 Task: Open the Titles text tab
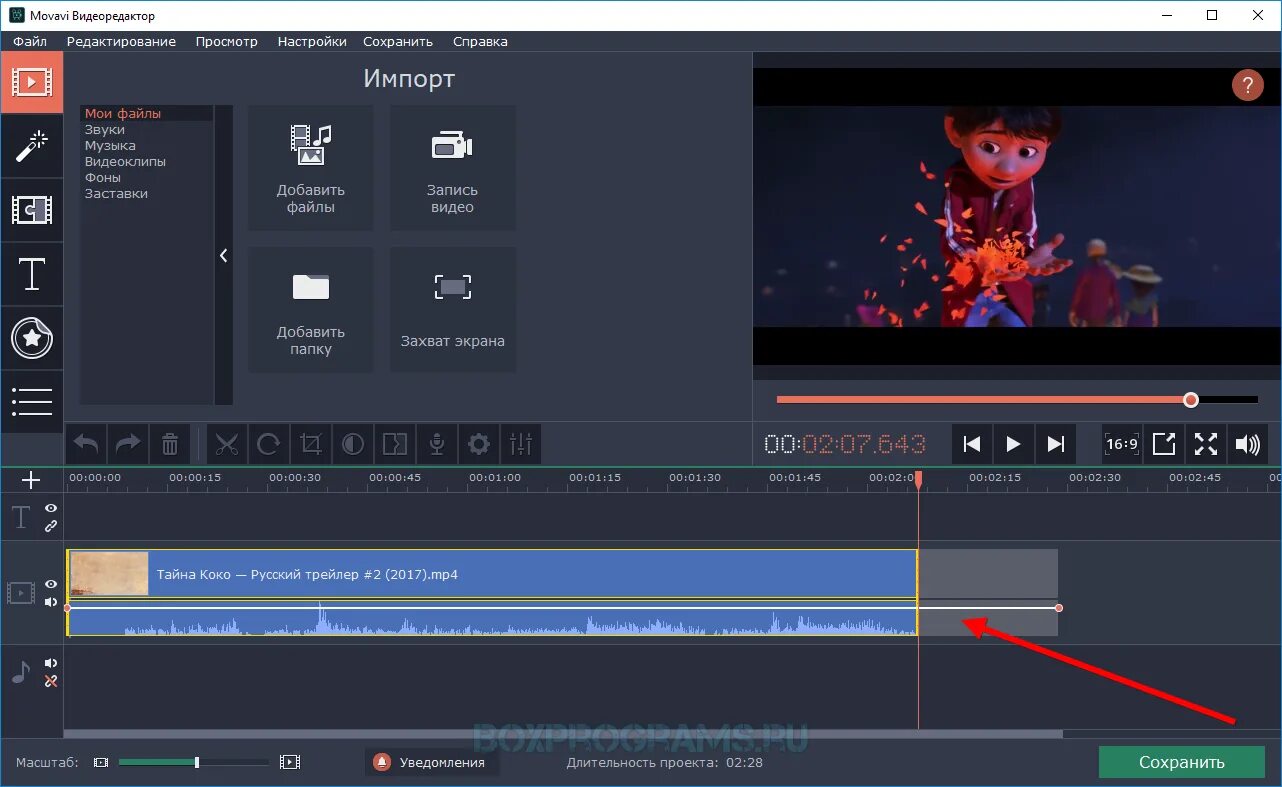(31, 274)
